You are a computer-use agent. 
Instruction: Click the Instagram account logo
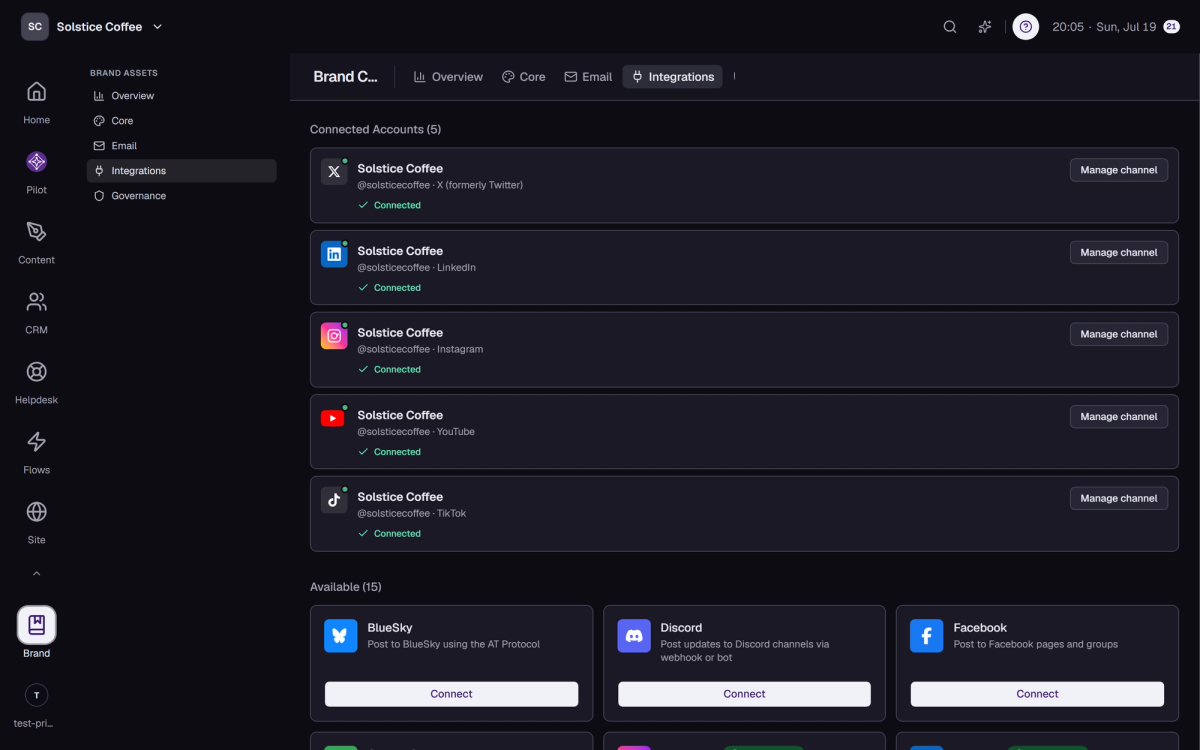334,336
